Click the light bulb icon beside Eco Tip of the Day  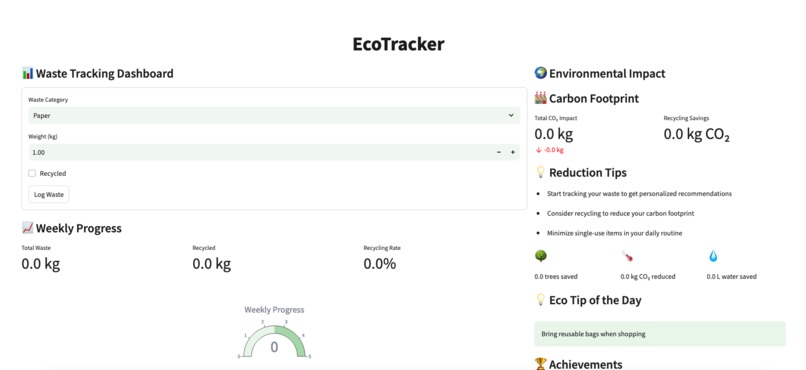click(x=540, y=300)
